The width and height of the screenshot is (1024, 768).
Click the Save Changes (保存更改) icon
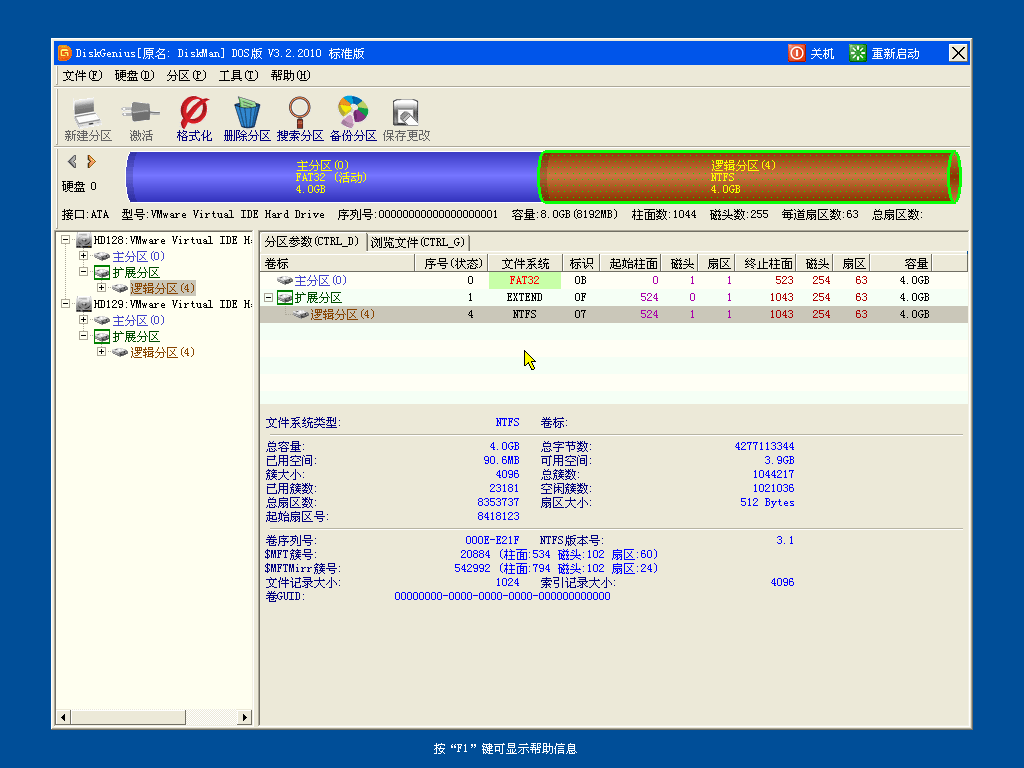click(x=406, y=118)
